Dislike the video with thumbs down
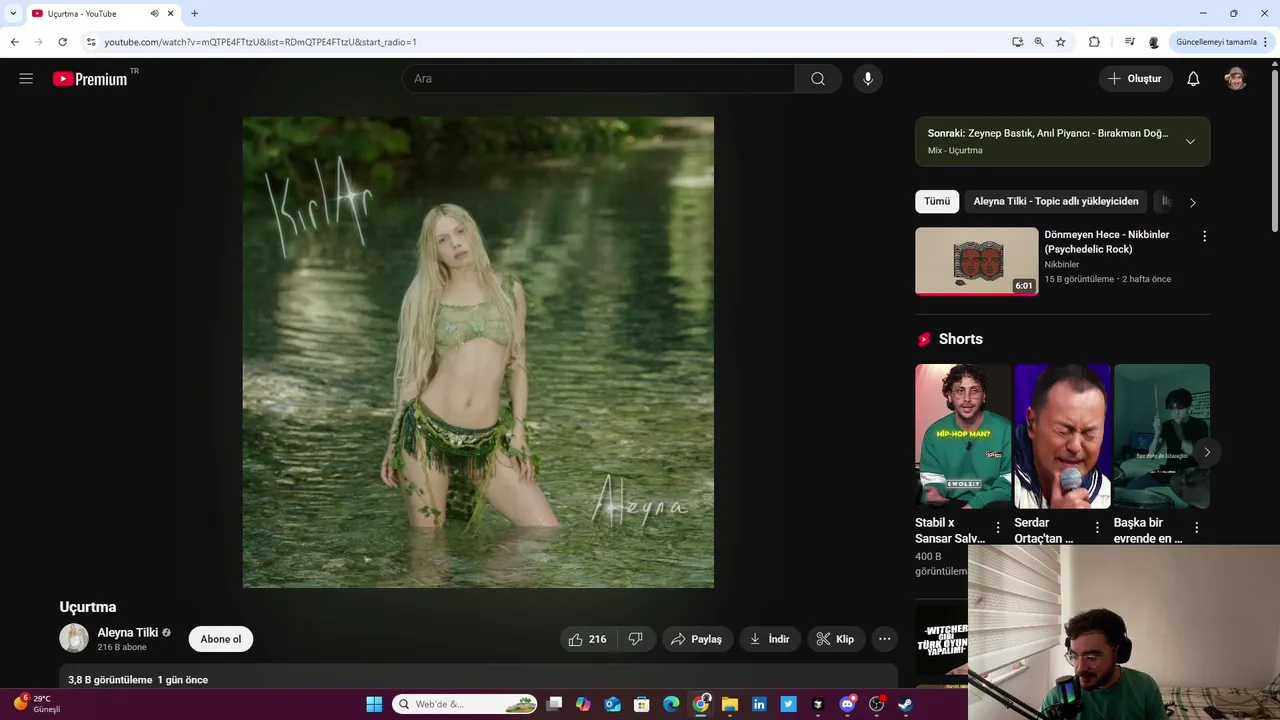The height and width of the screenshot is (720, 1280). click(x=636, y=639)
